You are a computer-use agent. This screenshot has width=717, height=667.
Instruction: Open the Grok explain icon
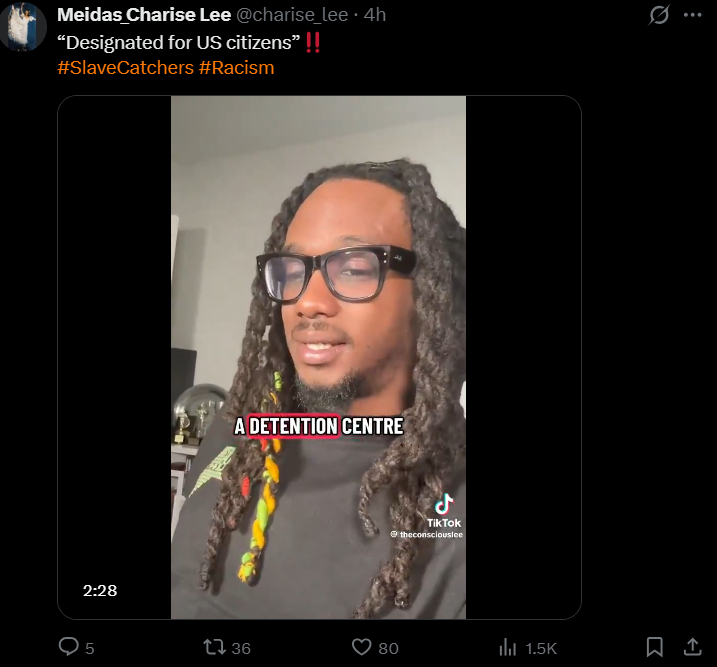[x=659, y=15]
